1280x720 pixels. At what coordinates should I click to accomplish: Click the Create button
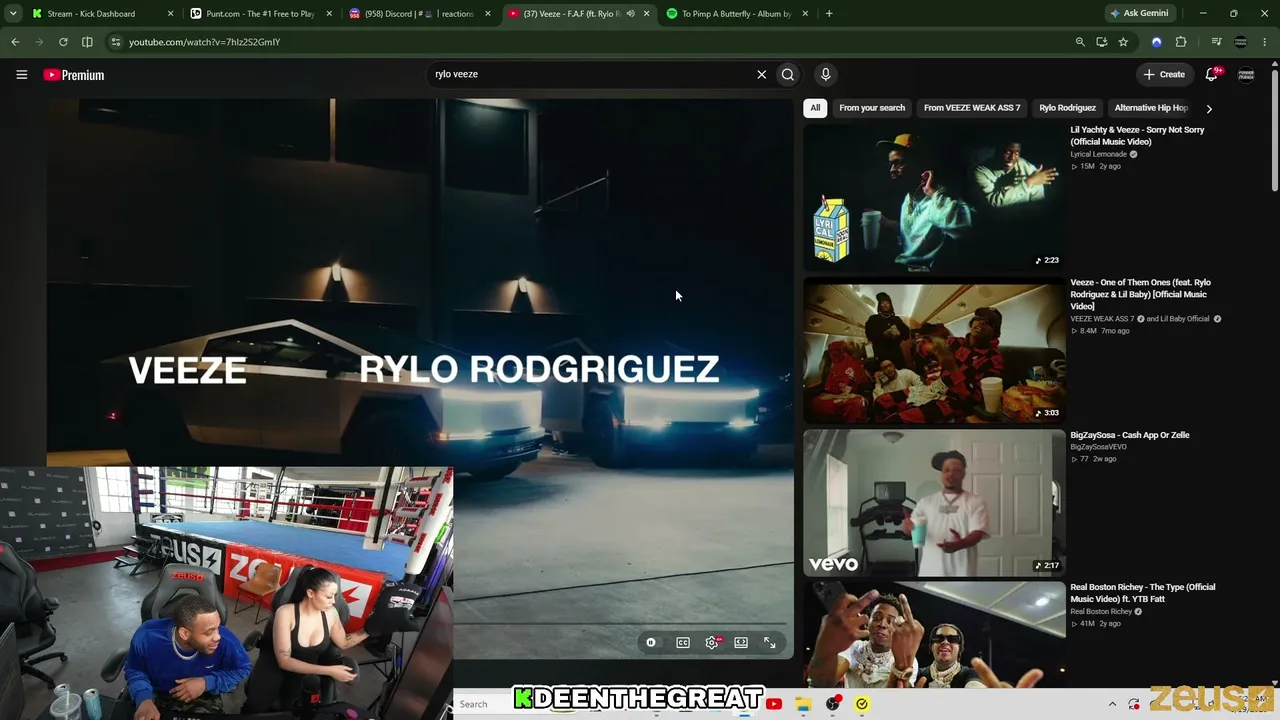click(1164, 74)
